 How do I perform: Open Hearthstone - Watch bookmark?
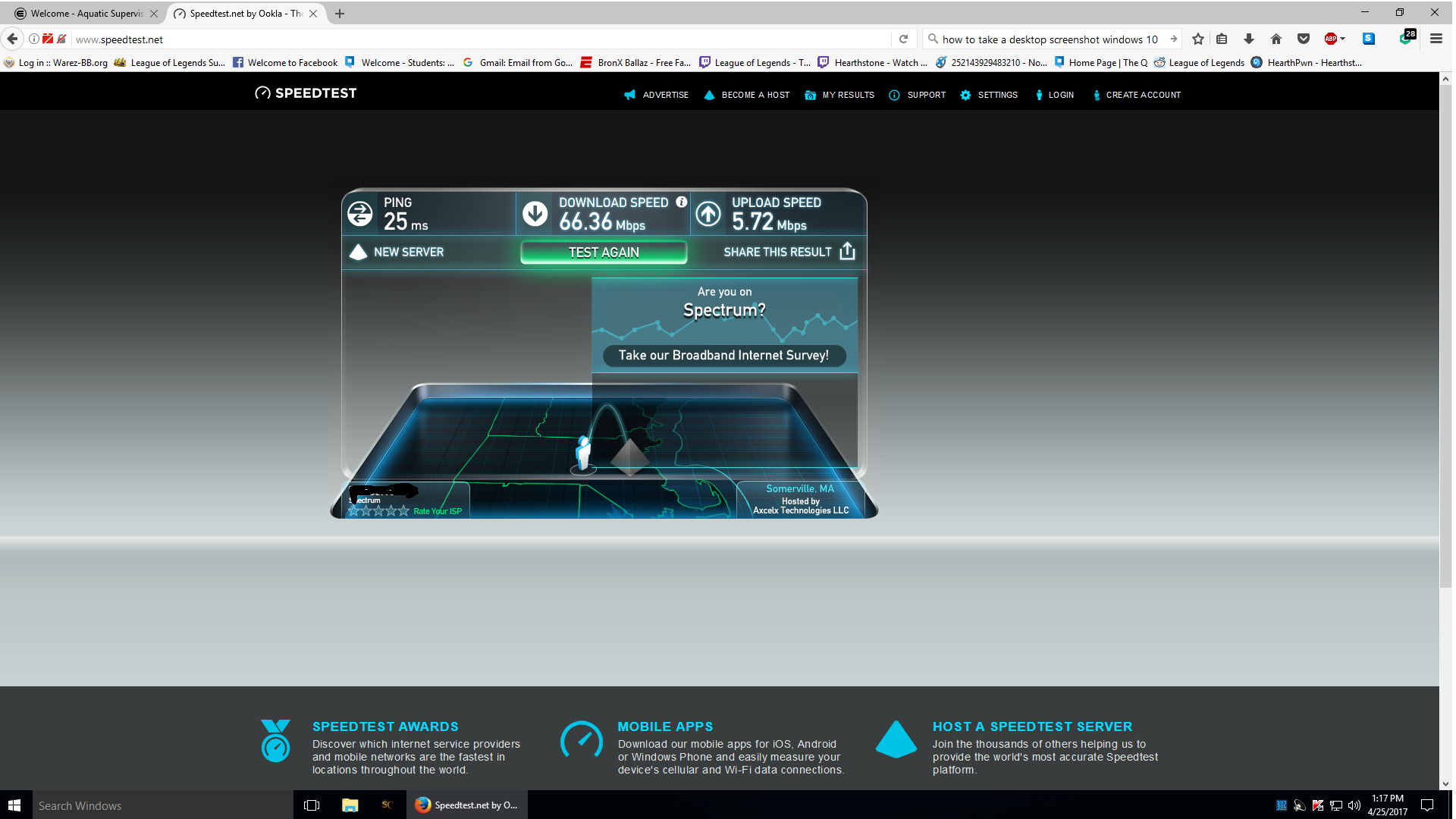(x=873, y=63)
